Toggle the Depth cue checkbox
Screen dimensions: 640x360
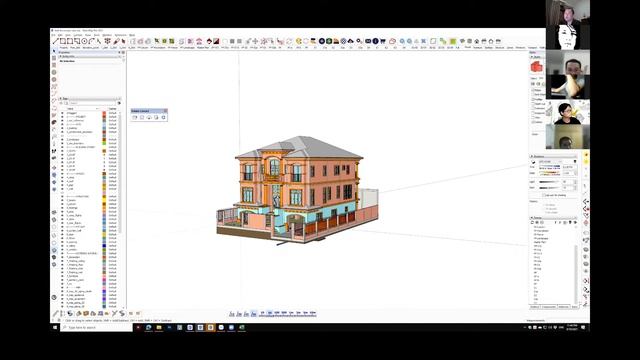click(533, 104)
